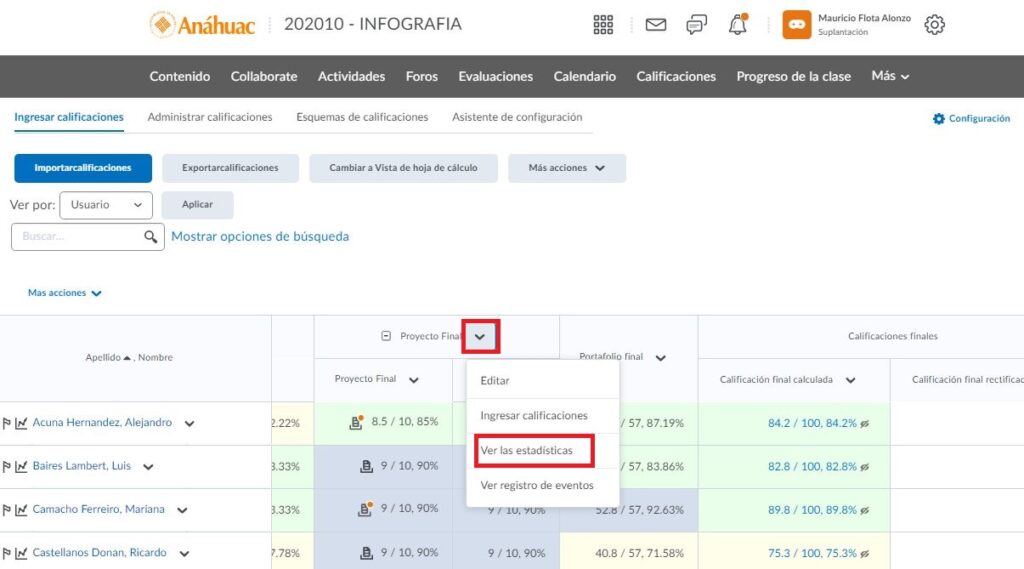Click the settings gear icon beside the user name
The height and width of the screenshot is (569, 1024).
[x=934, y=25]
